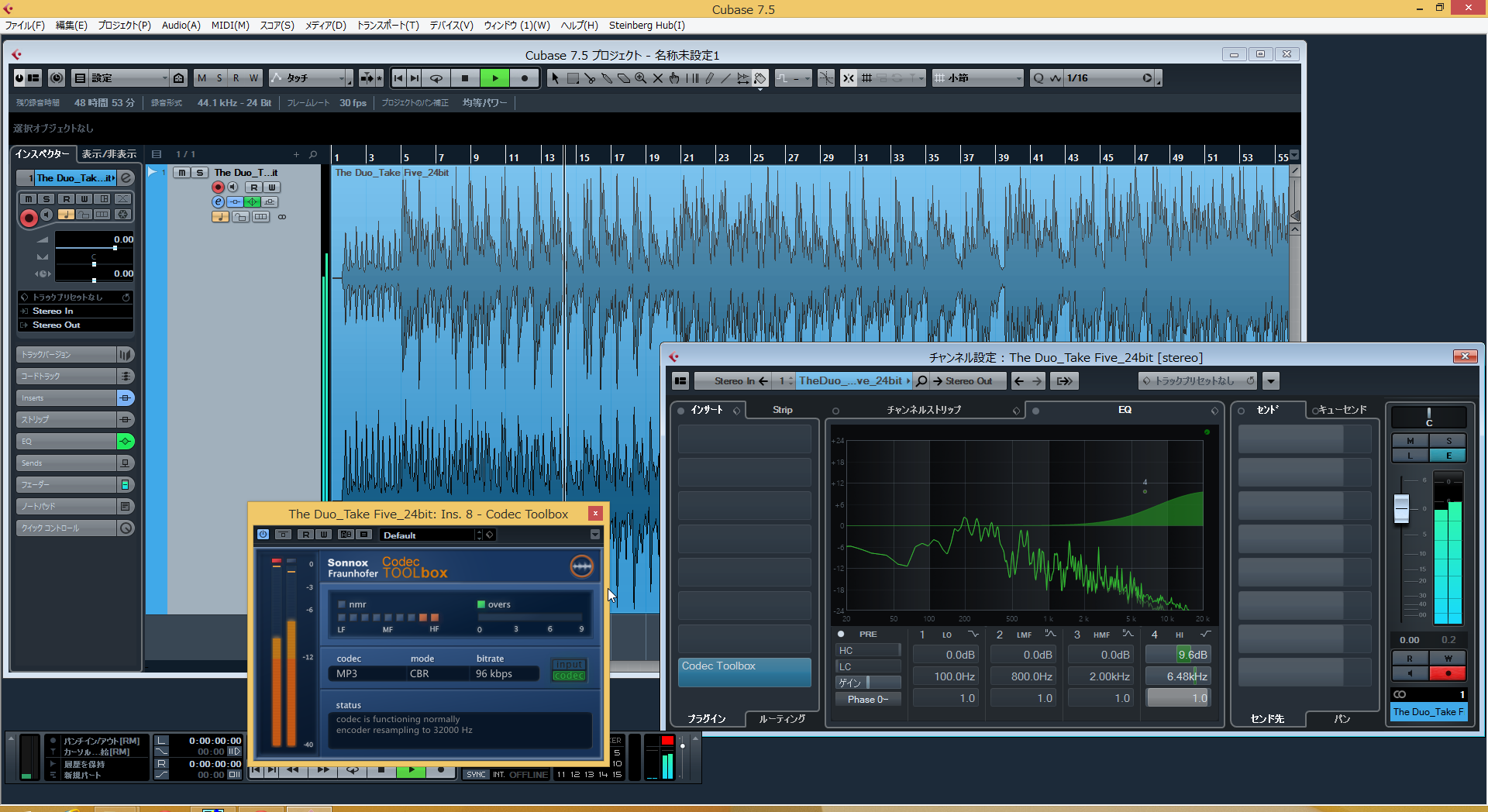1488x812 pixels.
Task: Open the ファイル(F) menu
Action: point(25,25)
